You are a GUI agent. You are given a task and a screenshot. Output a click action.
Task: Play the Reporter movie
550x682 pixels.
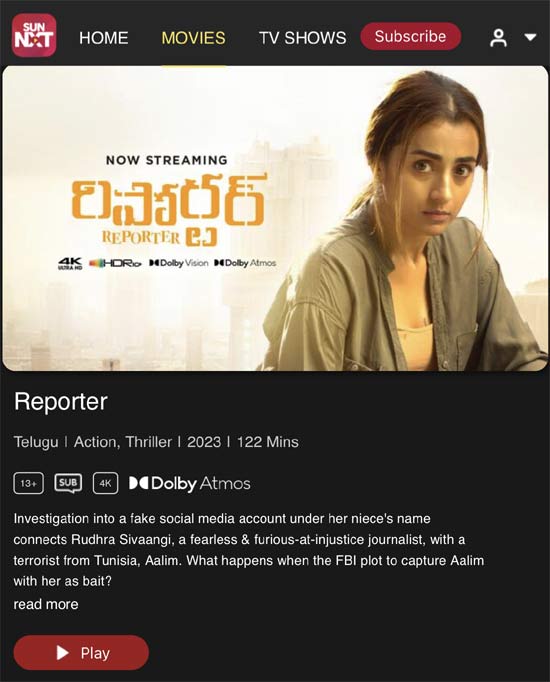81,652
